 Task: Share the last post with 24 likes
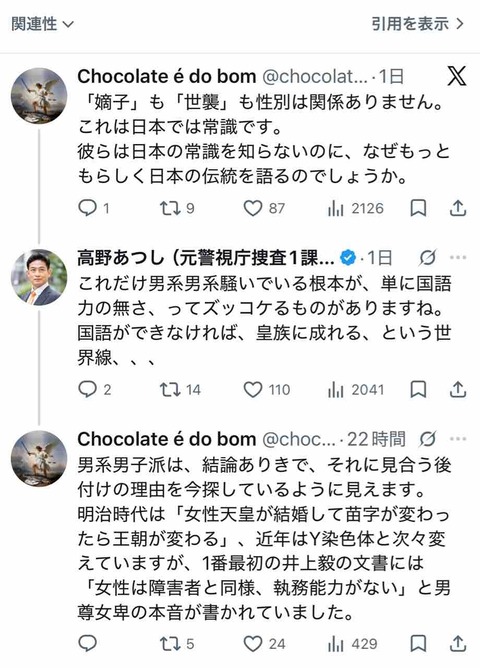pos(458,644)
